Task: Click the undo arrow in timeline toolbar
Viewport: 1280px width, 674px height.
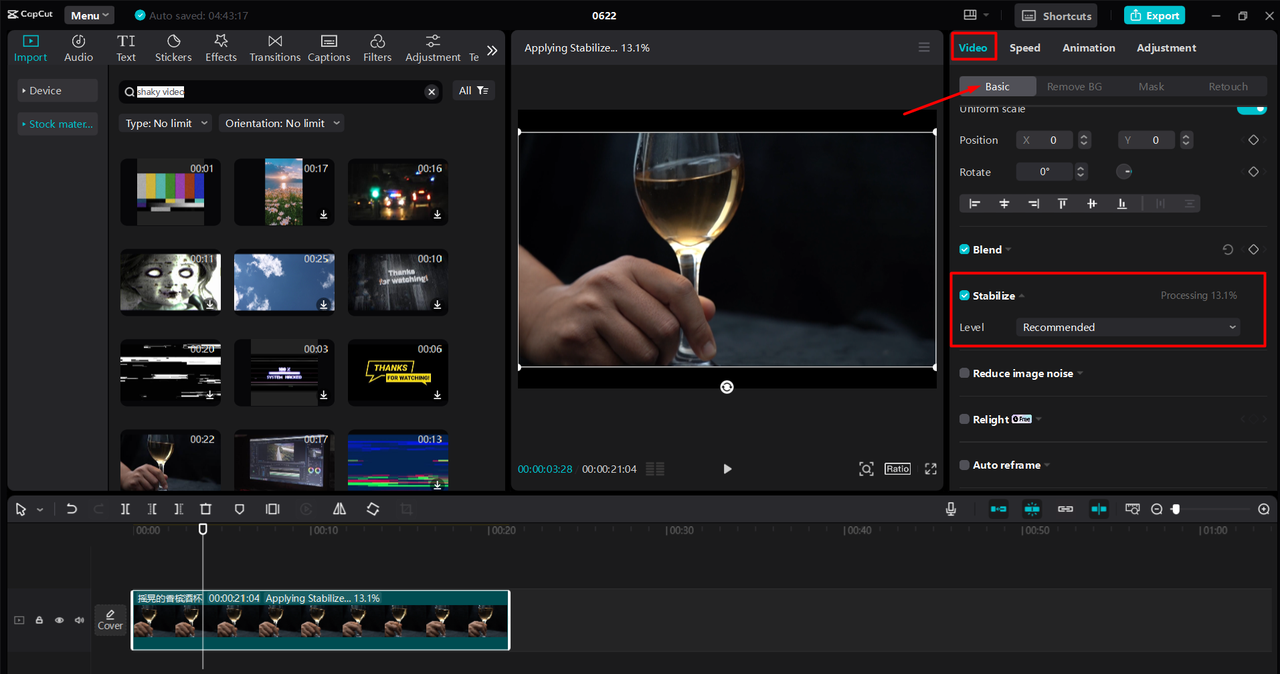Action: coord(72,509)
